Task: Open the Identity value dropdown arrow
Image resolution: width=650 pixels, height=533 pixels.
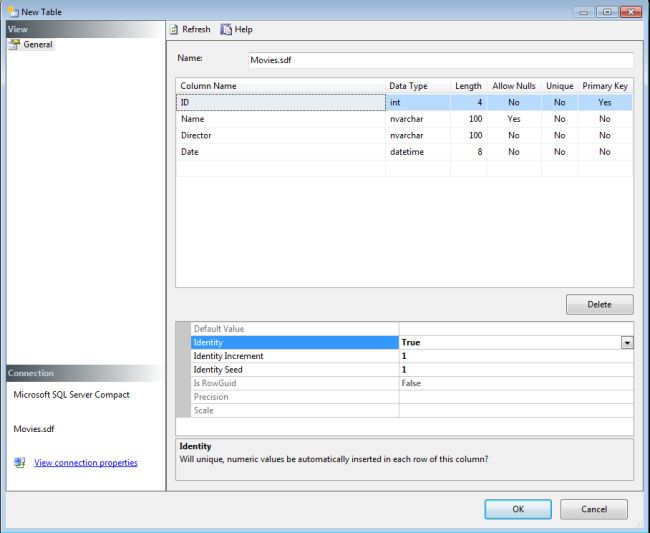Action: [627, 342]
